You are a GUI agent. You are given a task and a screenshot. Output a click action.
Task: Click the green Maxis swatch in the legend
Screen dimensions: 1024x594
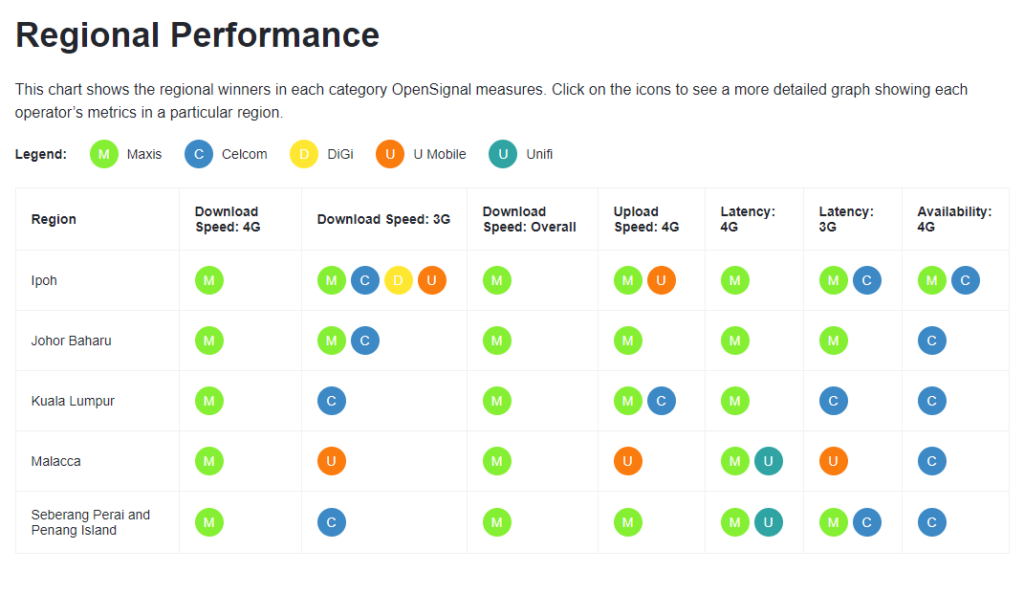tap(104, 154)
